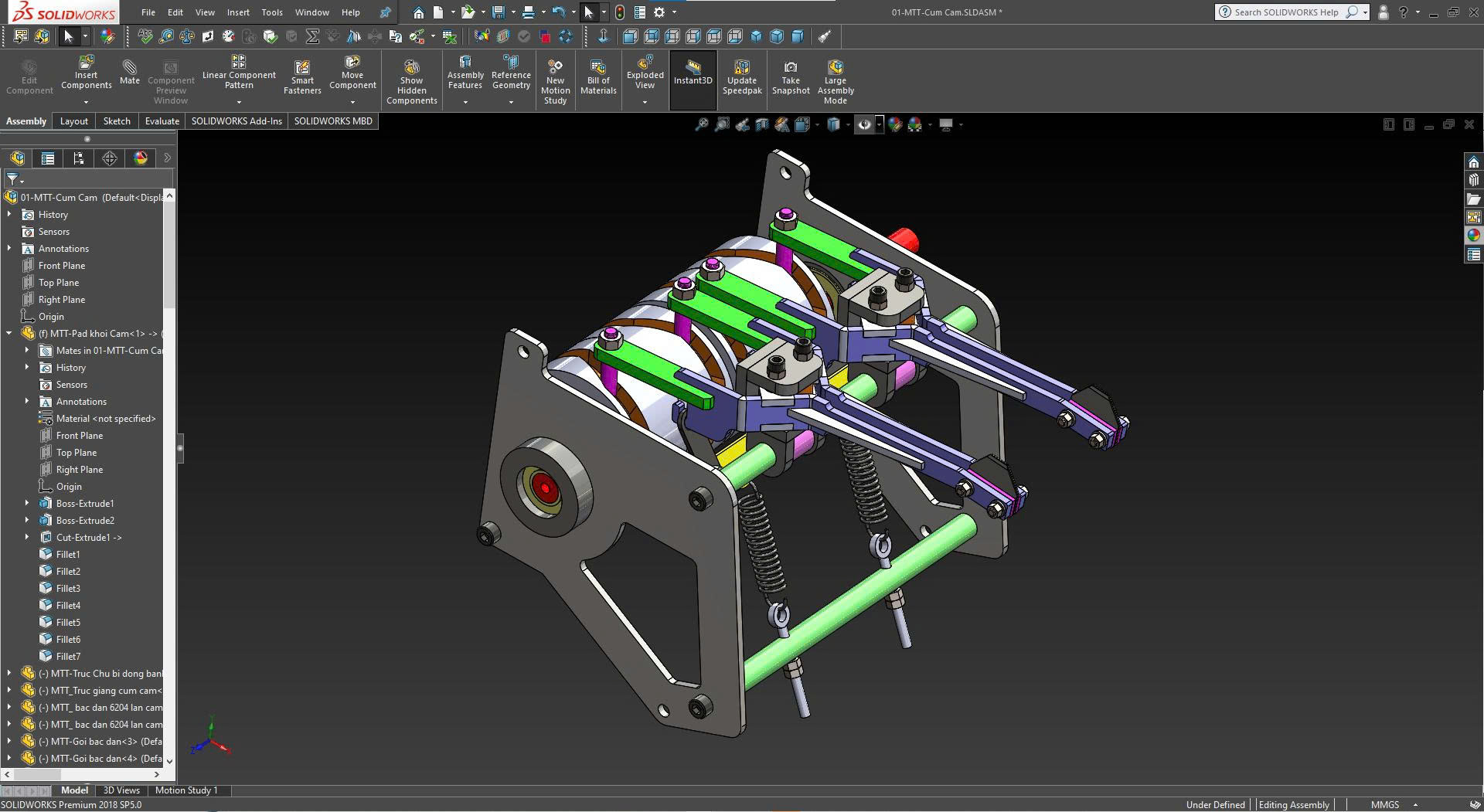Open Insert Components dropdown arrow
The width and height of the screenshot is (1484, 812).
coord(86,102)
